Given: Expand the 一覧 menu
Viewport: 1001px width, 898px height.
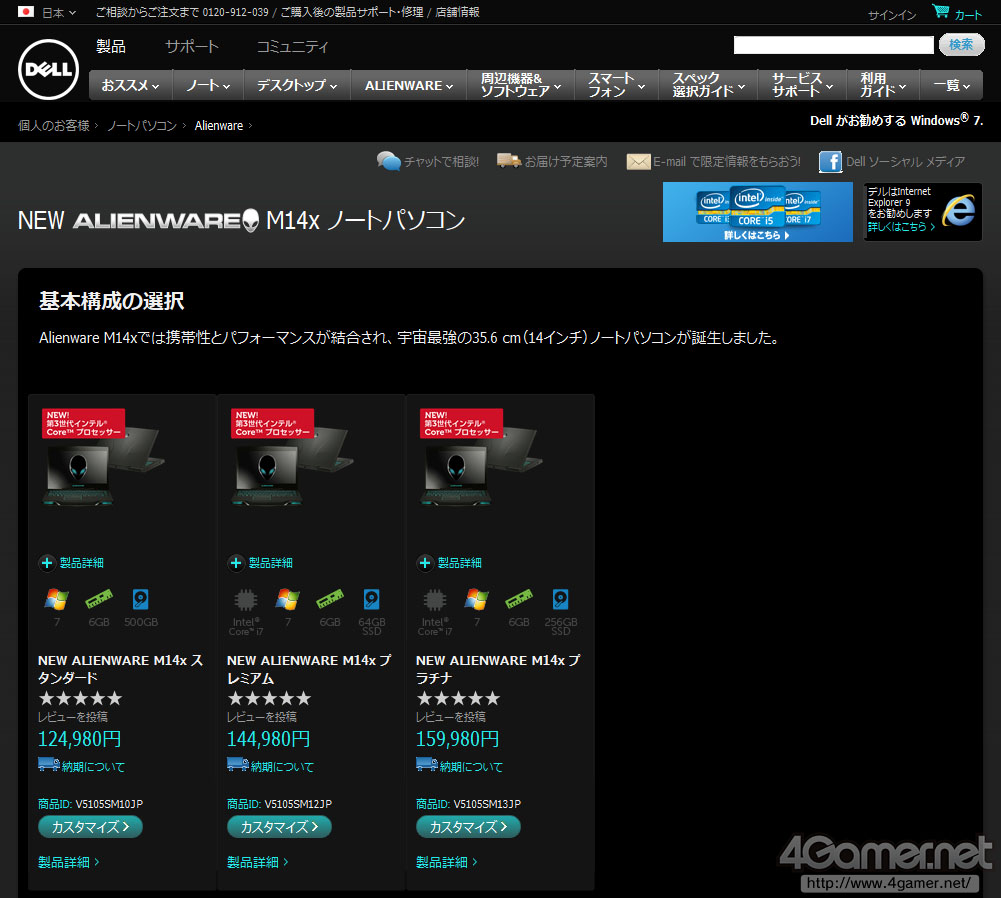Looking at the screenshot, I should tap(951, 85).
